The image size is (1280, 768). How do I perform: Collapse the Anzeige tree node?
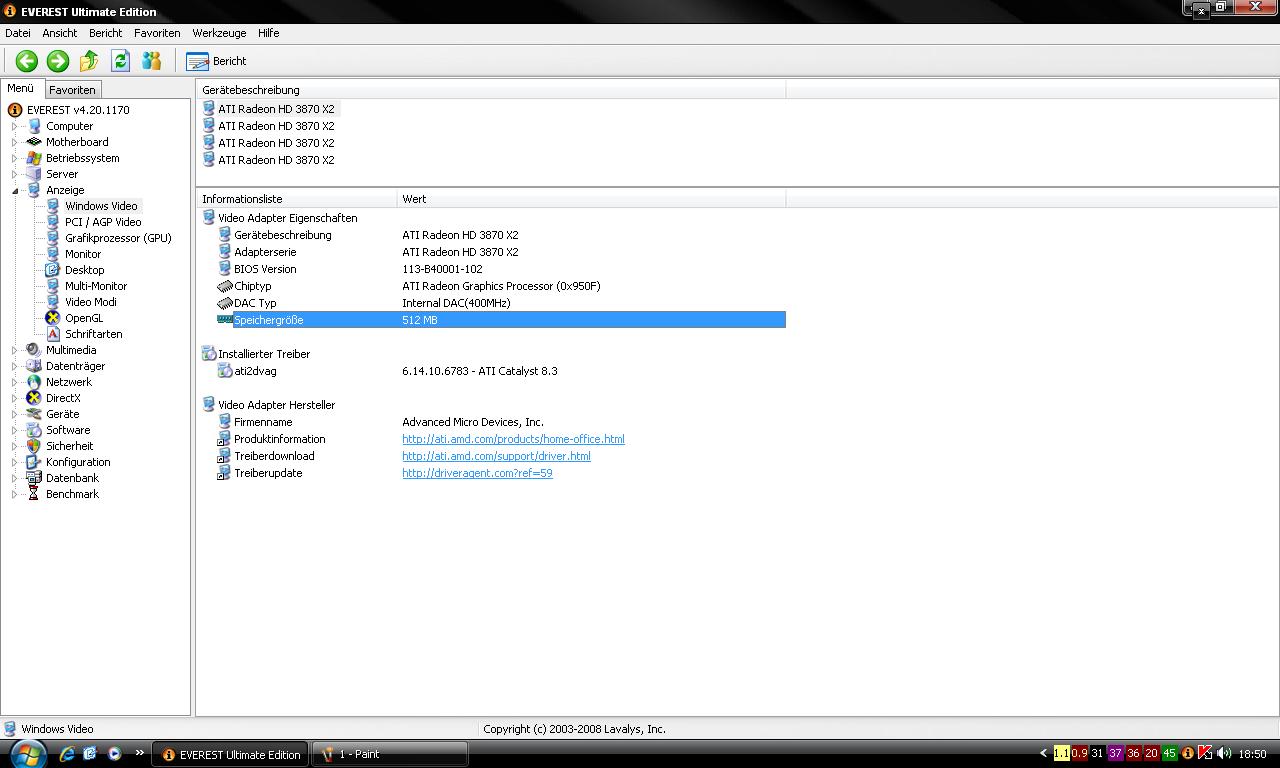pos(15,190)
